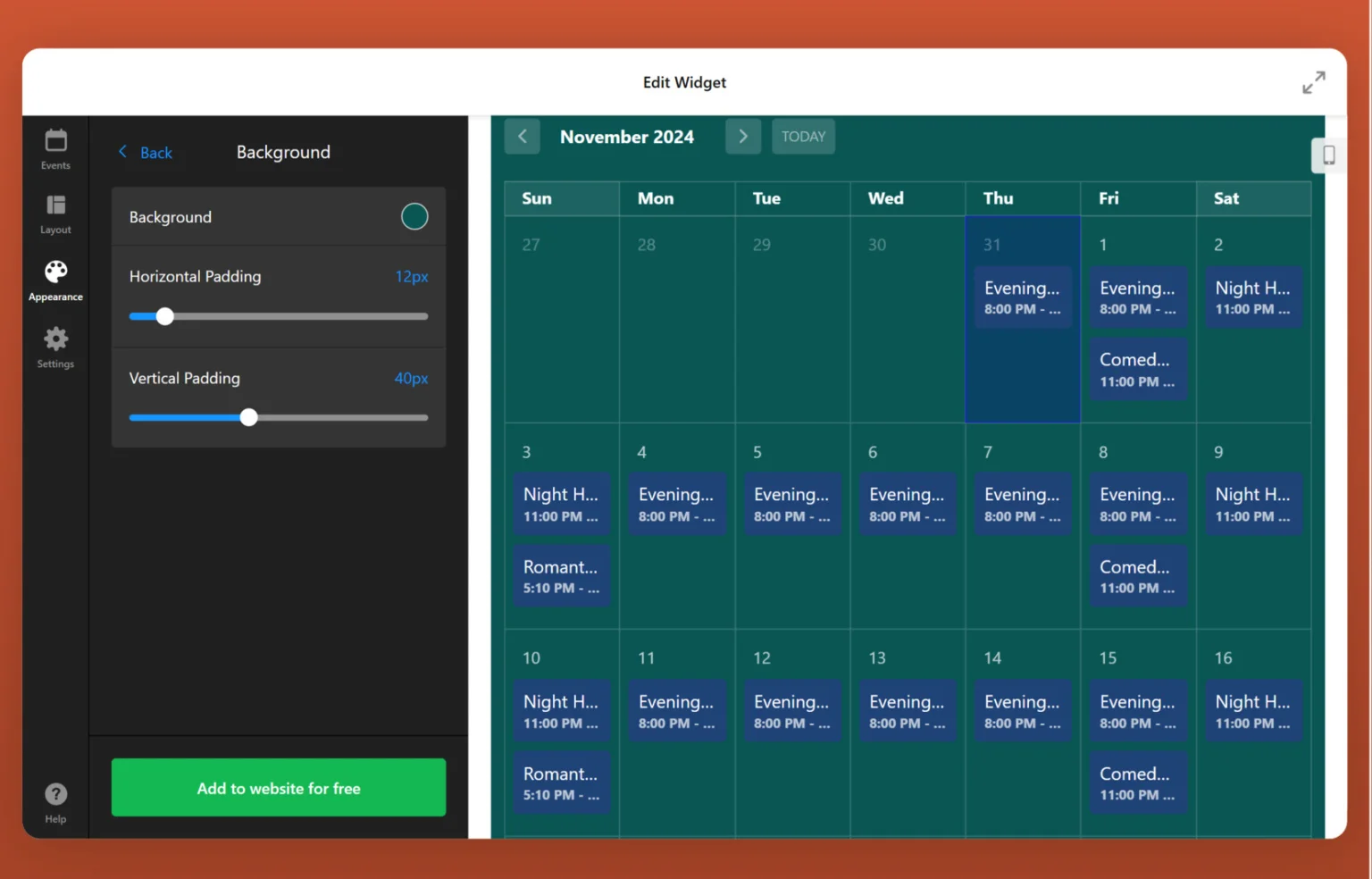1372x879 pixels.
Task: Open Help question mark icon
Action: [x=55, y=802]
